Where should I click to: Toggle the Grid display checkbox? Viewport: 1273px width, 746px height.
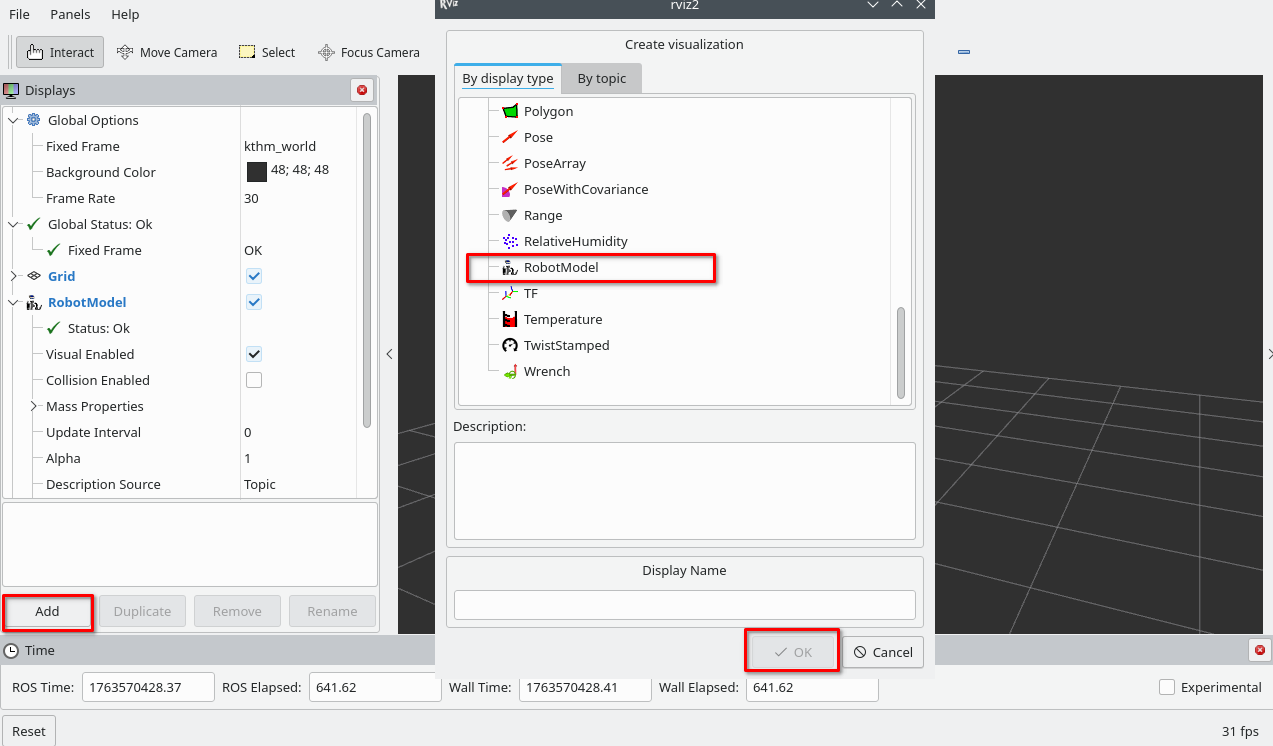(x=254, y=276)
